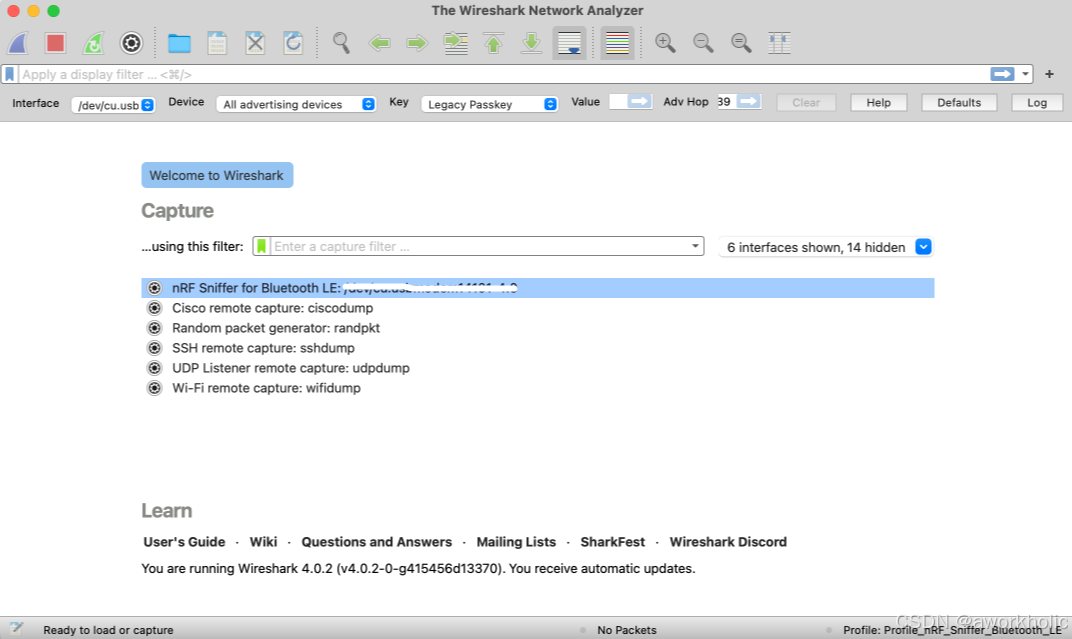The width and height of the screenshot is (1072, 639).
Task: Open the User's Guide link
Action: [x=184, y=542]
